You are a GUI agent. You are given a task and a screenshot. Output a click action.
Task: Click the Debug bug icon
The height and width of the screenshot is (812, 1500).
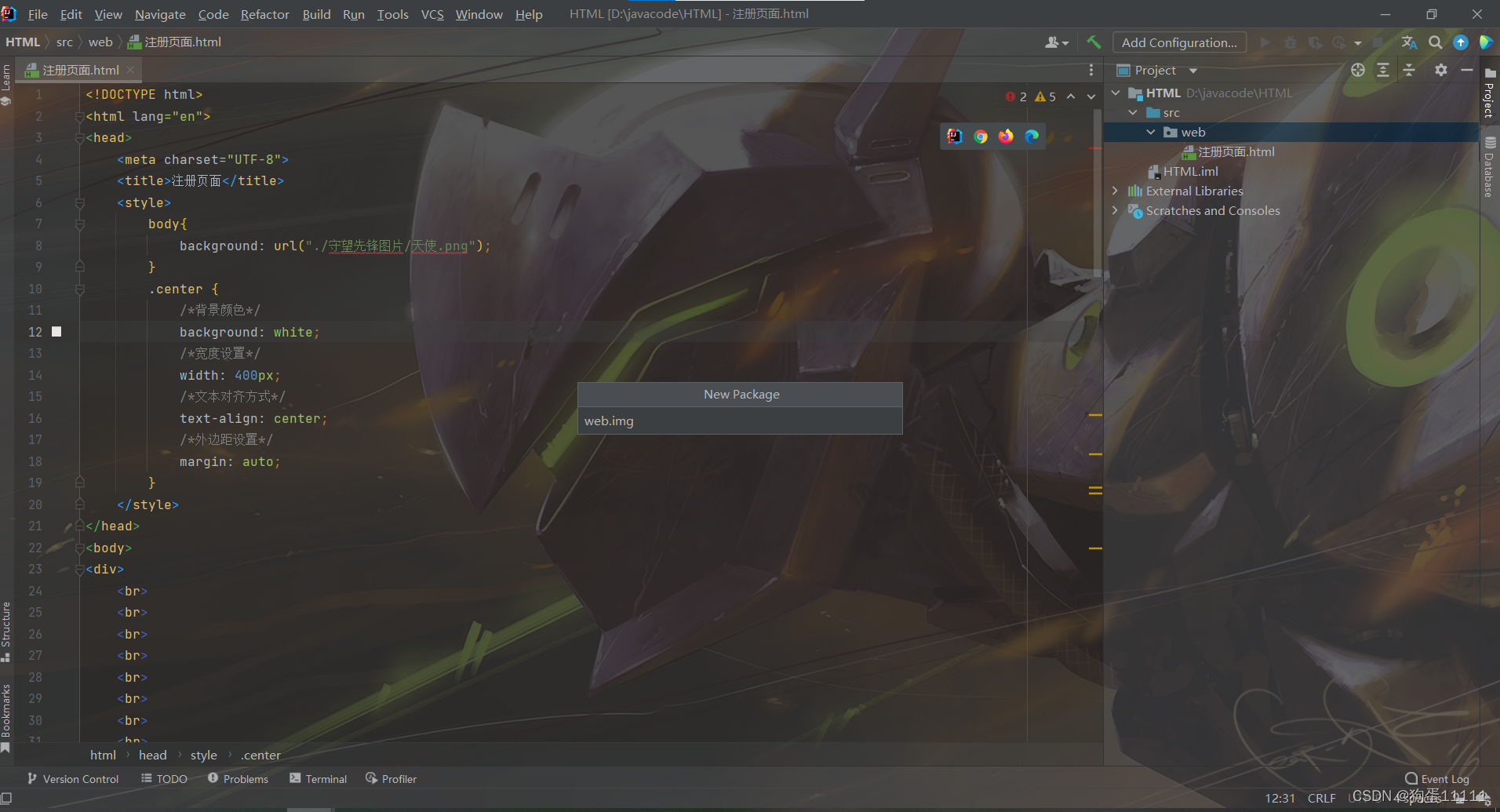tap(1290, 42)
